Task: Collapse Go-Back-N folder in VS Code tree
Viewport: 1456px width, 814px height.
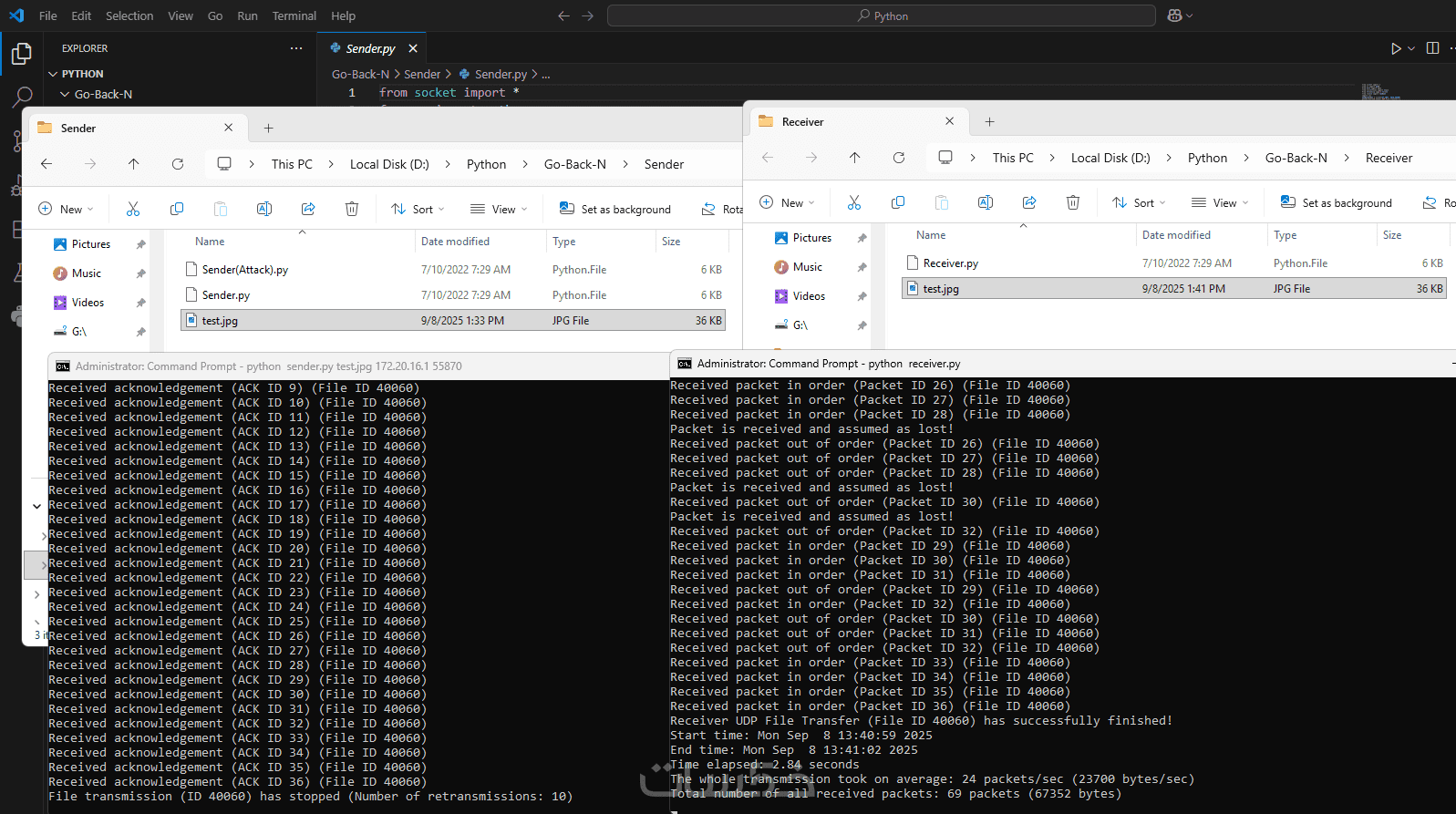Action: [x=65, y=94]
